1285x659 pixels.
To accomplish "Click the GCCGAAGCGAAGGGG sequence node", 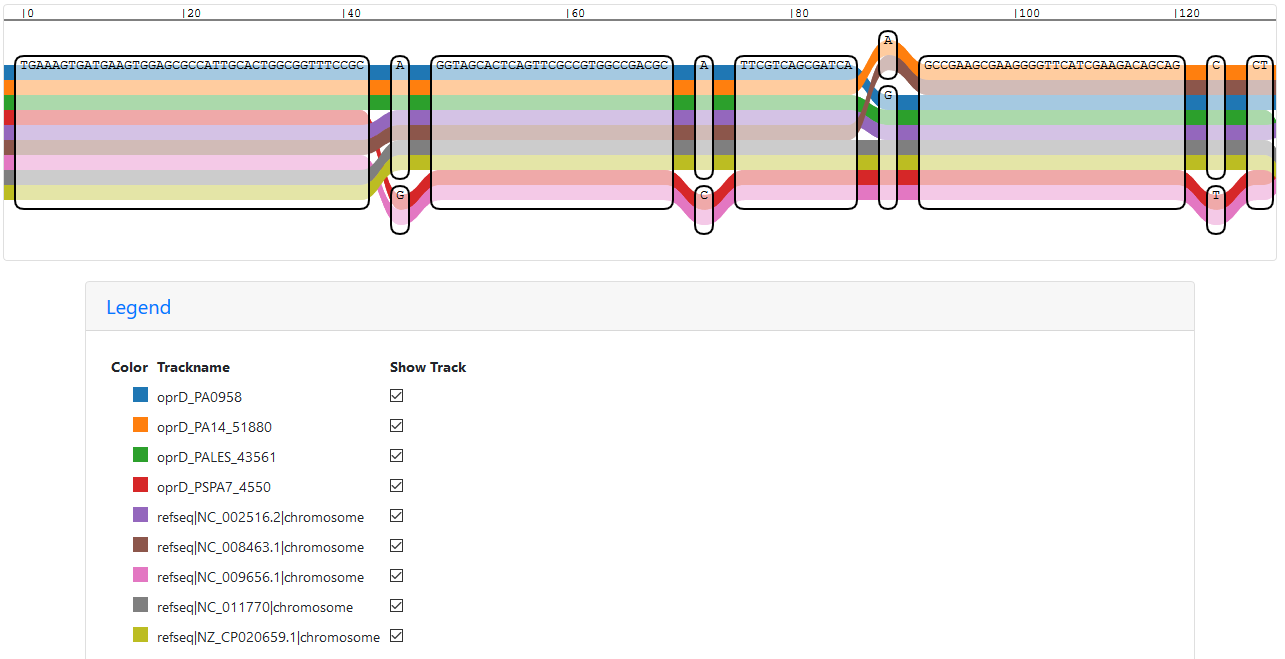I will tap(1051, 66).
